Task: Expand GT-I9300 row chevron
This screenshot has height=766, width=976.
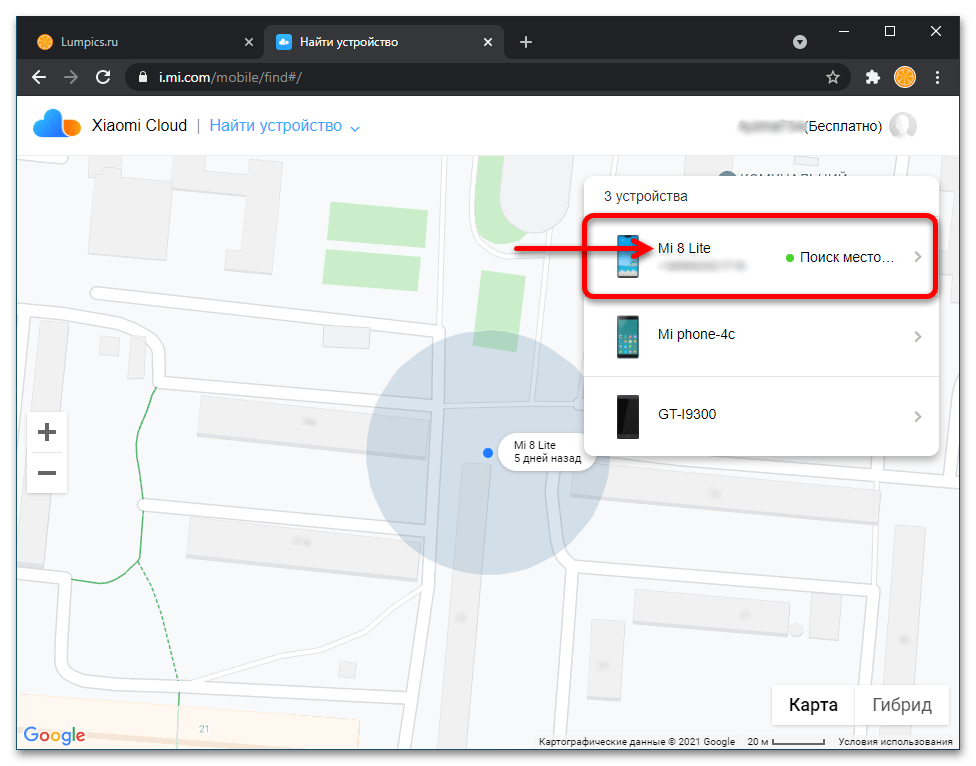Action: [x=917, y=416]
